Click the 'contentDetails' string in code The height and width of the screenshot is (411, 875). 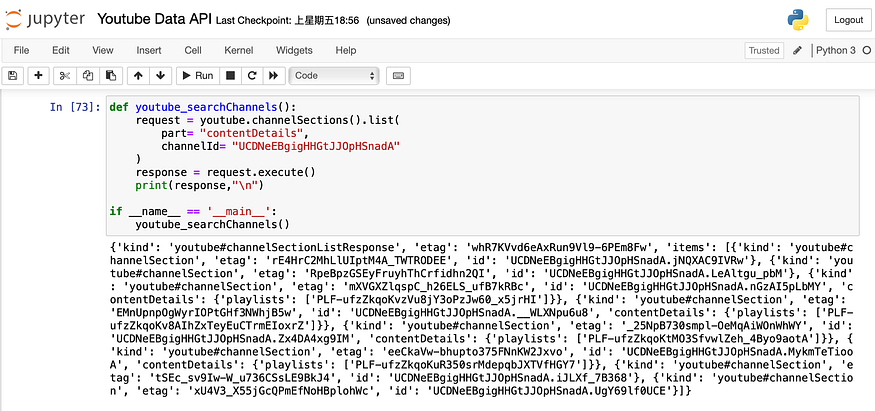[x=253, y=133]
